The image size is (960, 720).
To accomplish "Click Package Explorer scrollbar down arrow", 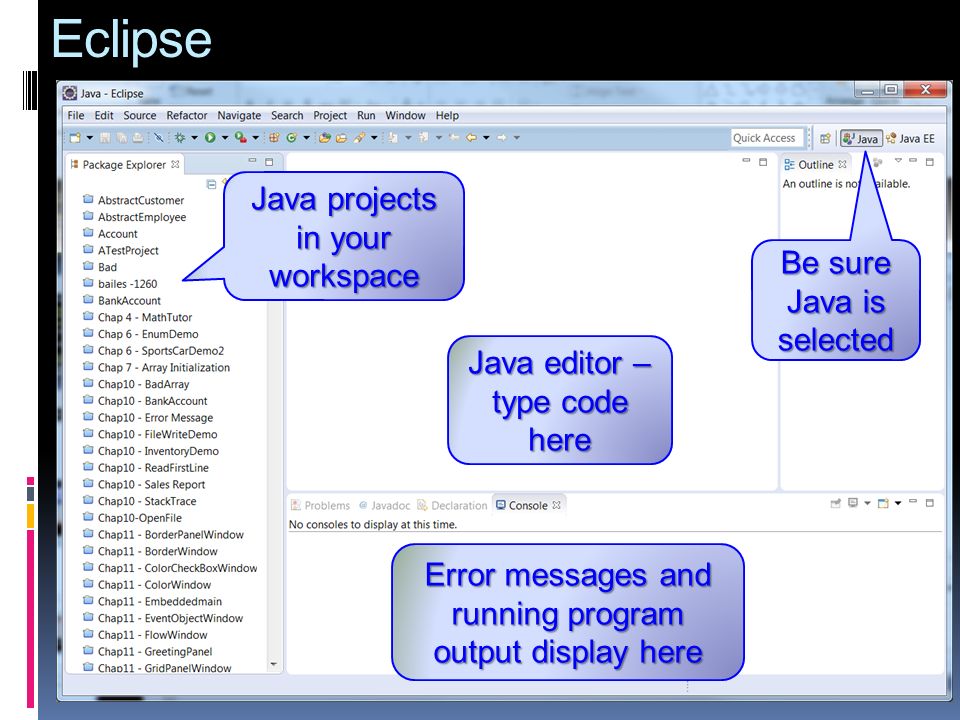I will coord(274,664).
